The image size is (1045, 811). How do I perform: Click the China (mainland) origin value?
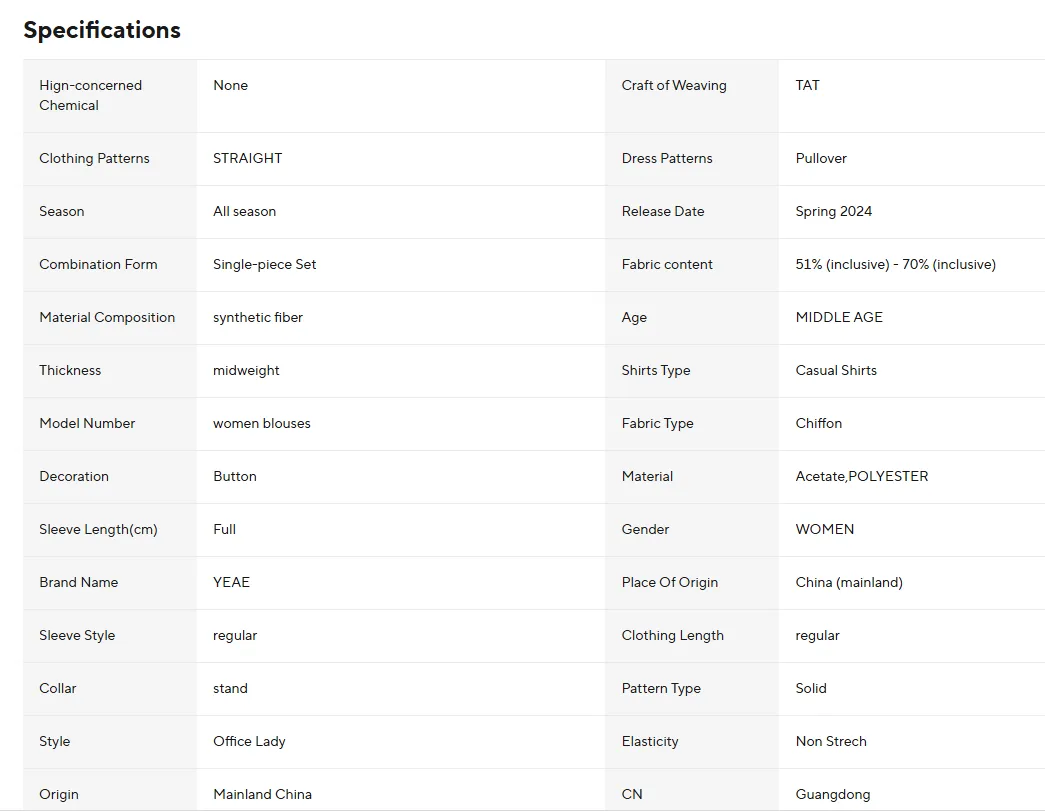(x=848, y=582)
